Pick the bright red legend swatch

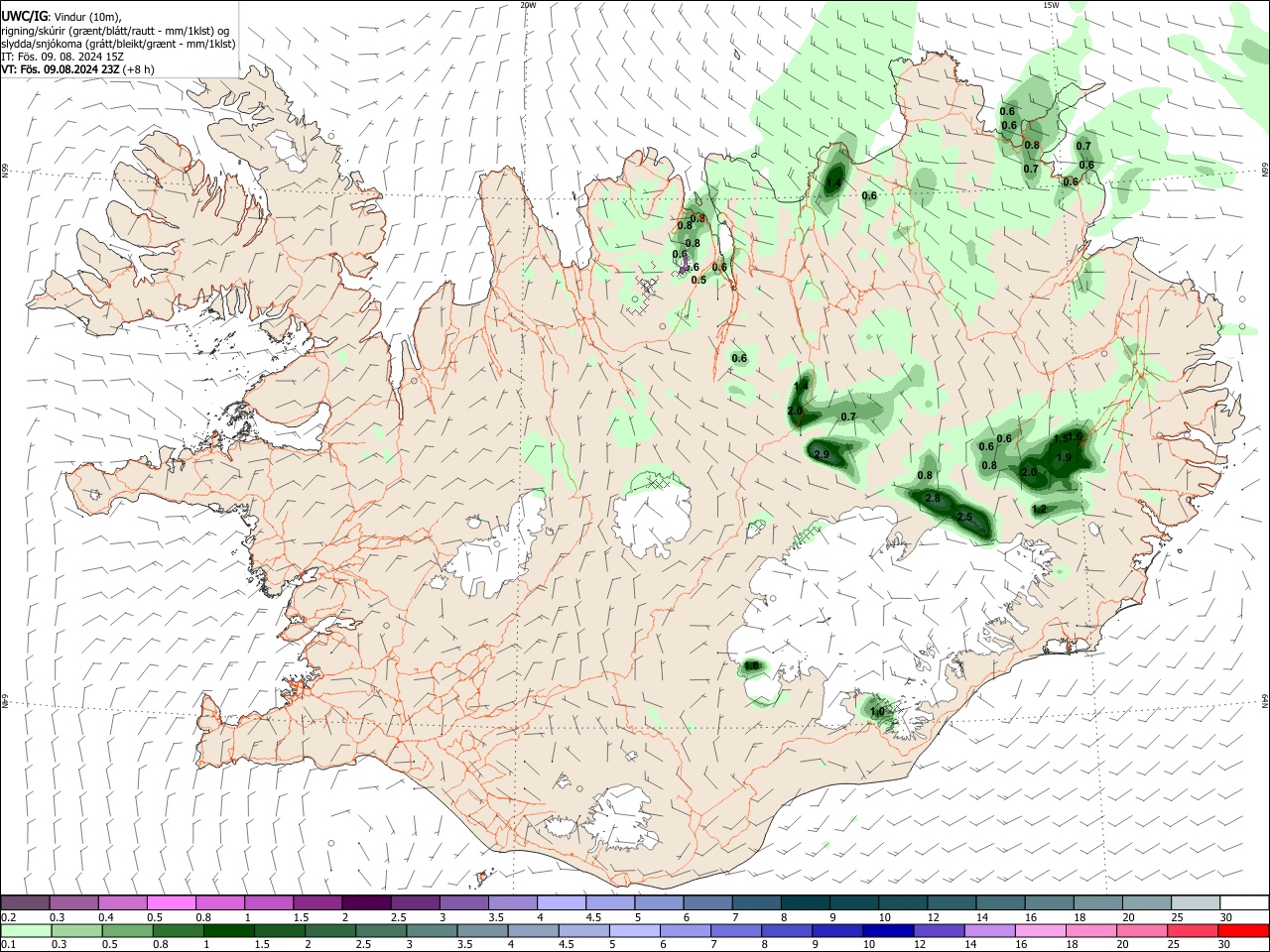(x=1243, y=930)
